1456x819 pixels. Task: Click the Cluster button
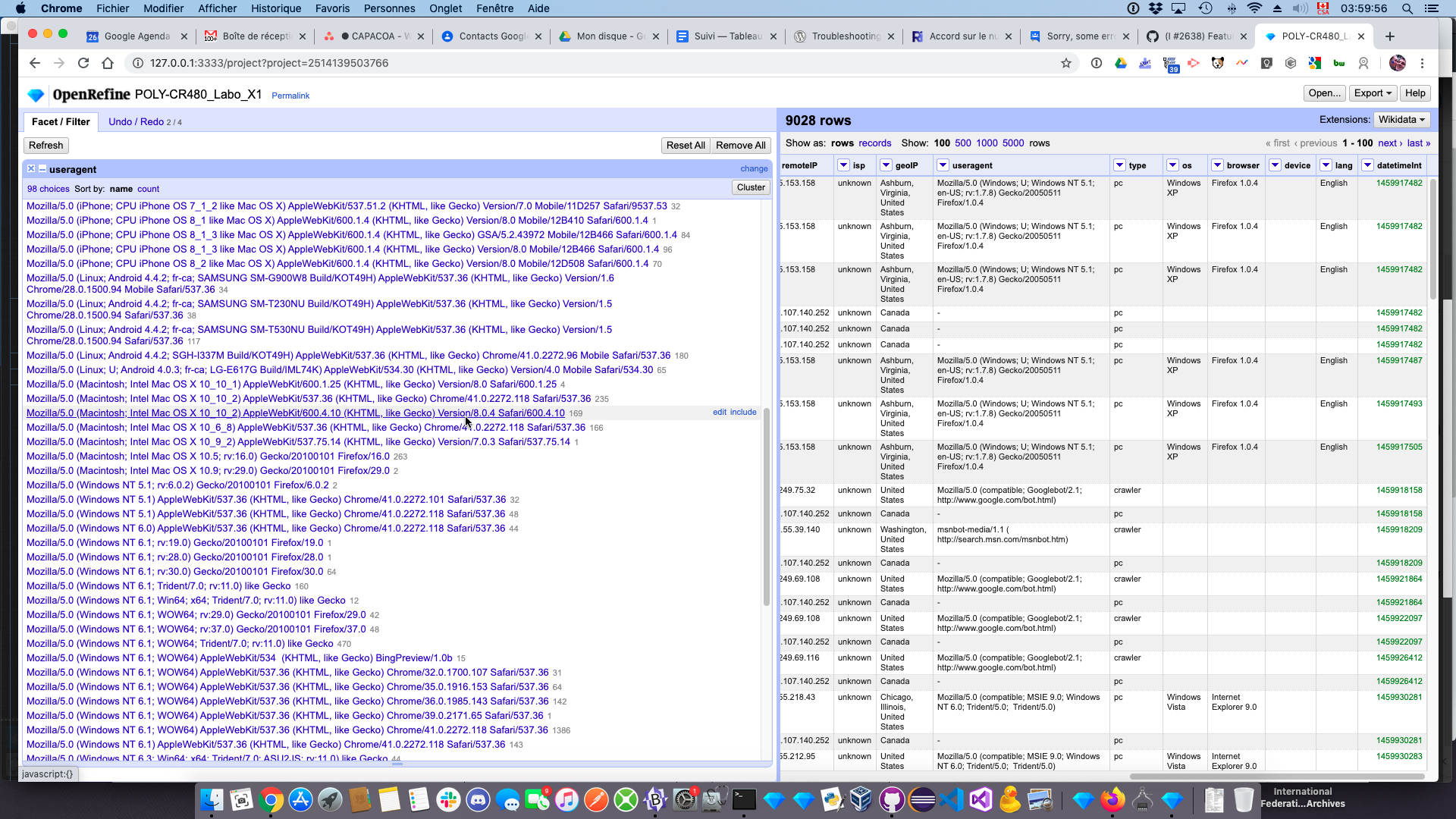[x=751, y=187]
